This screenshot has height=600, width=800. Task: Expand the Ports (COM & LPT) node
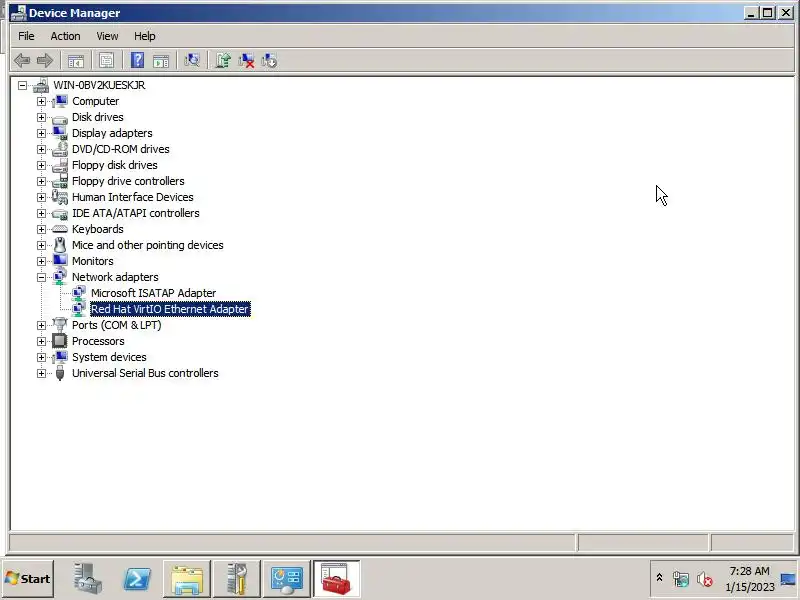tap(41, 325)
